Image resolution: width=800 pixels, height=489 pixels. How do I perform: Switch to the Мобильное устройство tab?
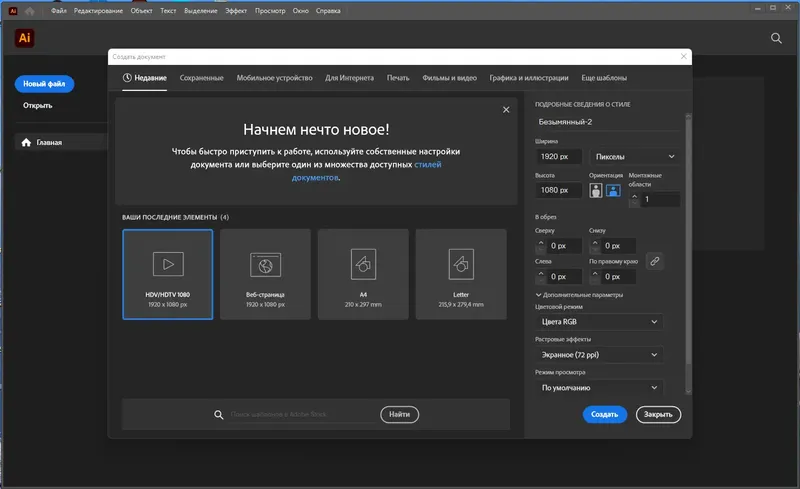tap(274, 78)
